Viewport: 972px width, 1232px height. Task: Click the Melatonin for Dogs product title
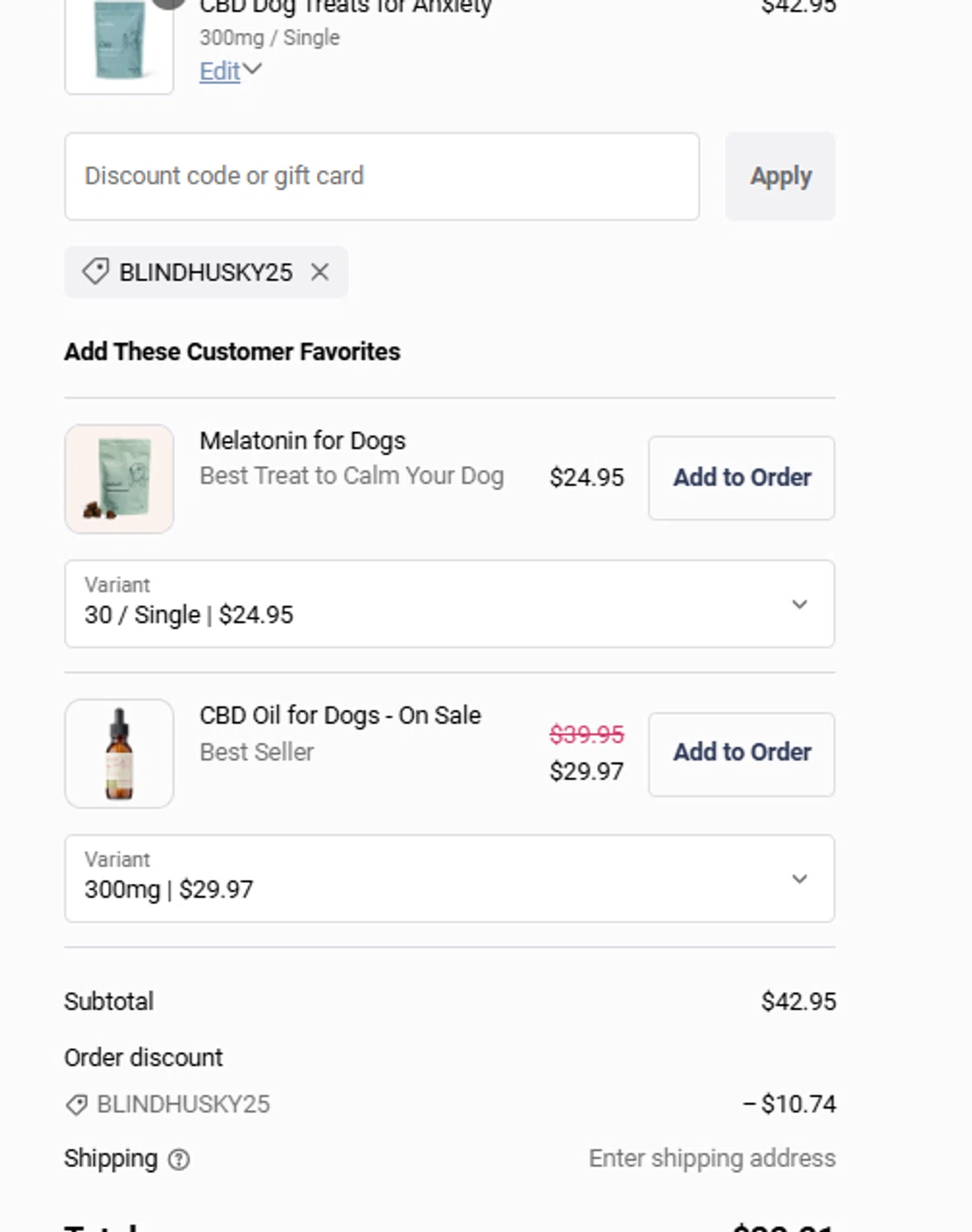(x=302, y=441)
